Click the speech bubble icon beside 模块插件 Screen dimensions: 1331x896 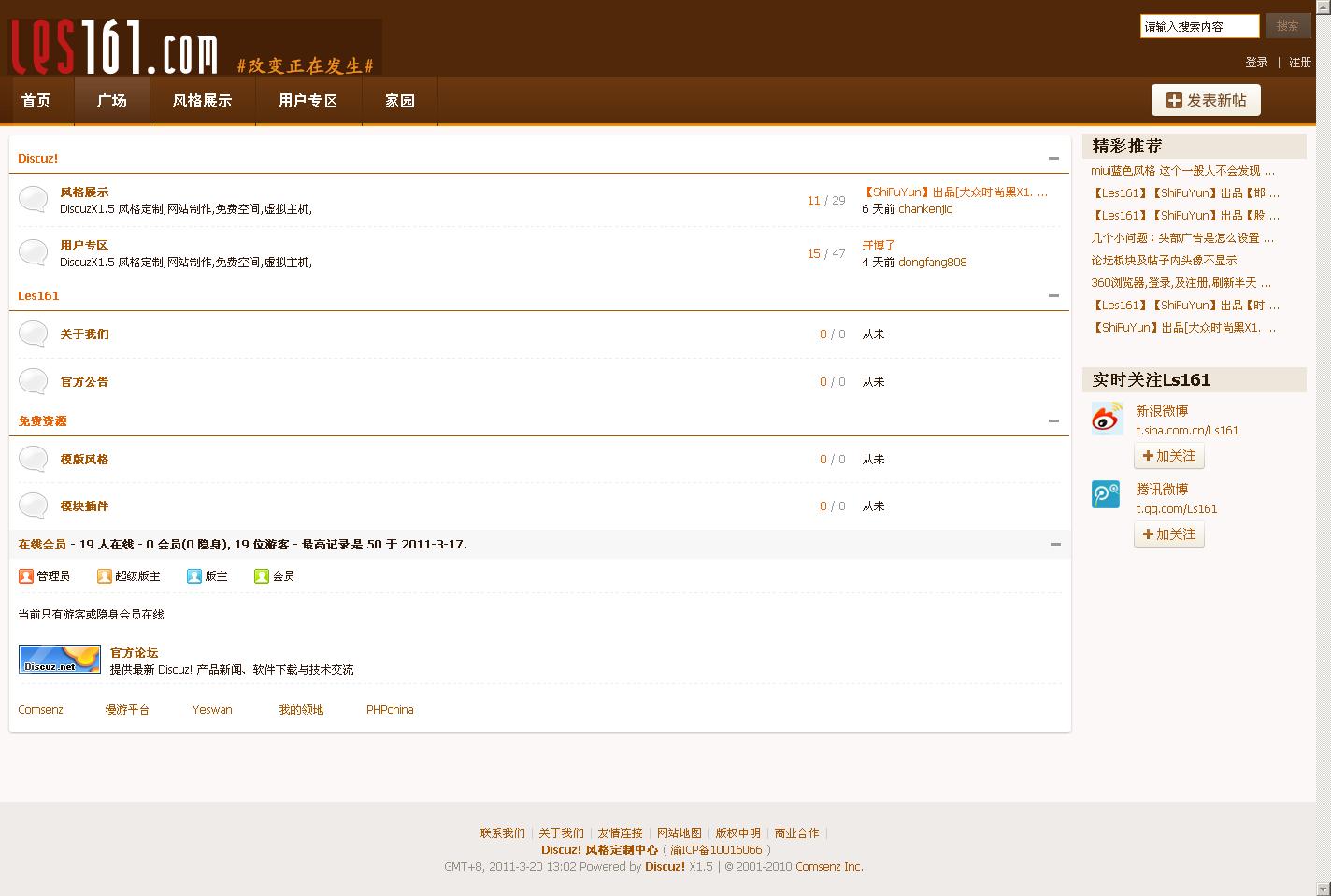point(34,506)
